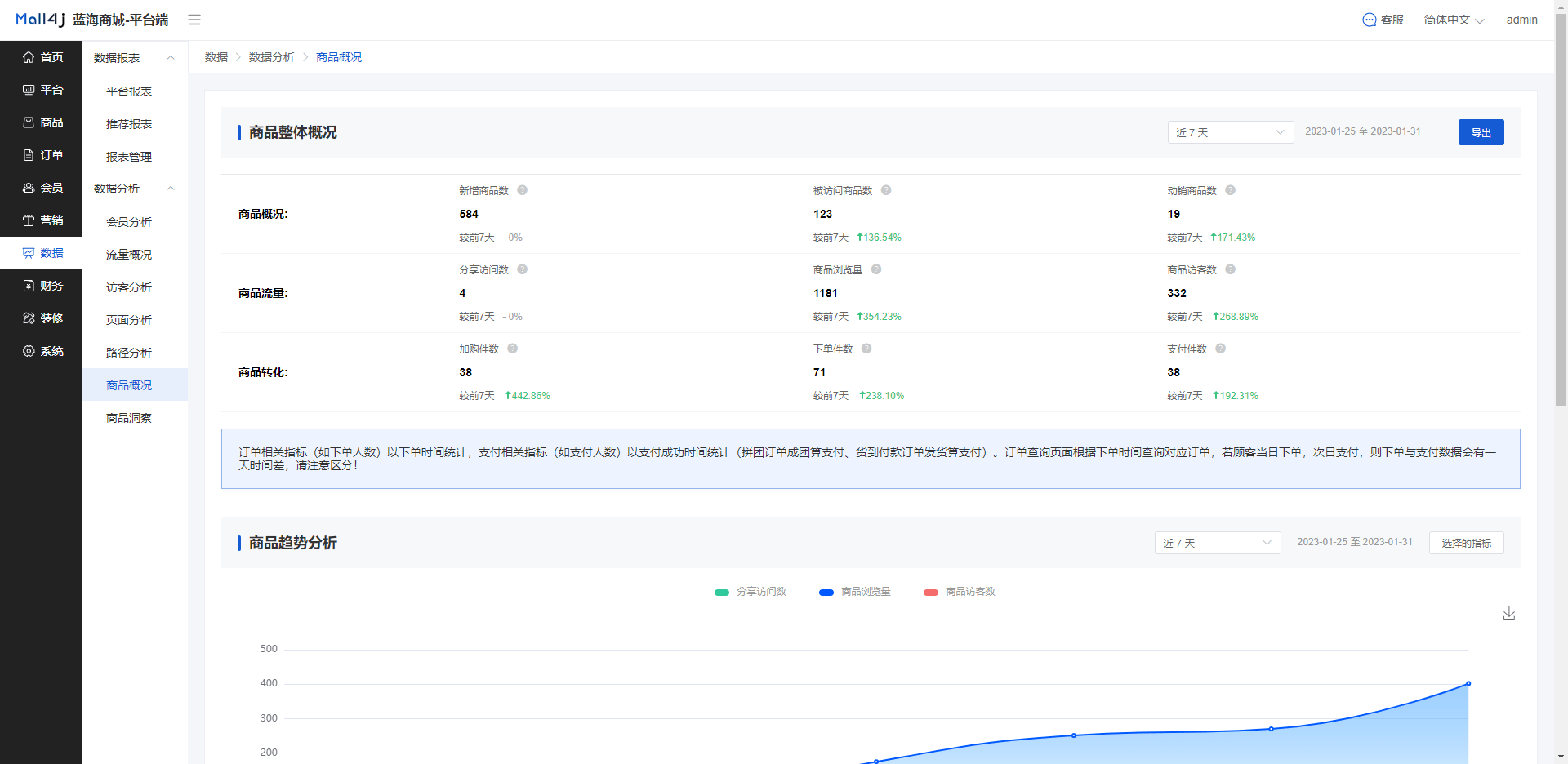
Task: Show help tooltip for 下单件数
Action: [866, 349]
